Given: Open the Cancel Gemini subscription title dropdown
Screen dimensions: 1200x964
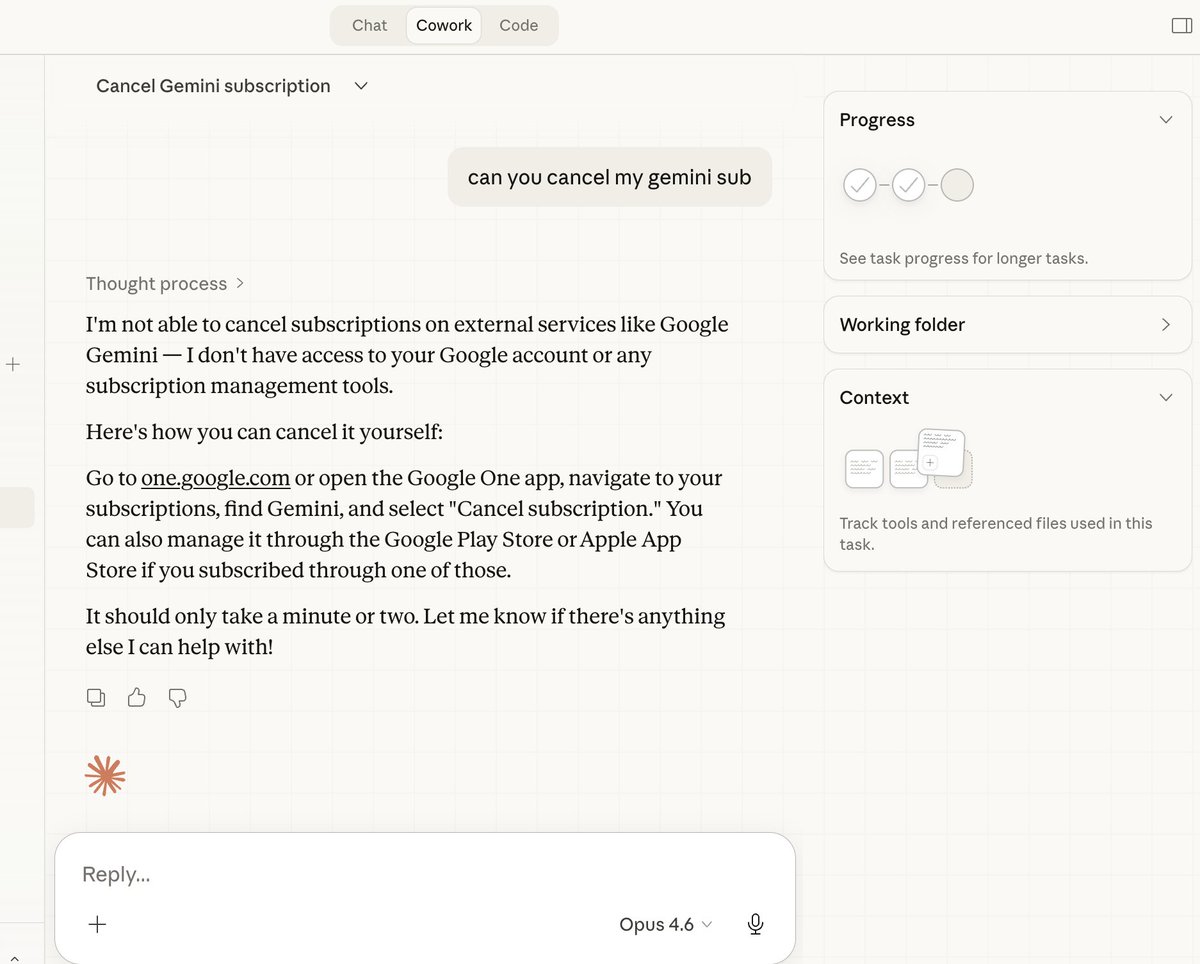Looking at the screenshot, I should coord(361,86).
